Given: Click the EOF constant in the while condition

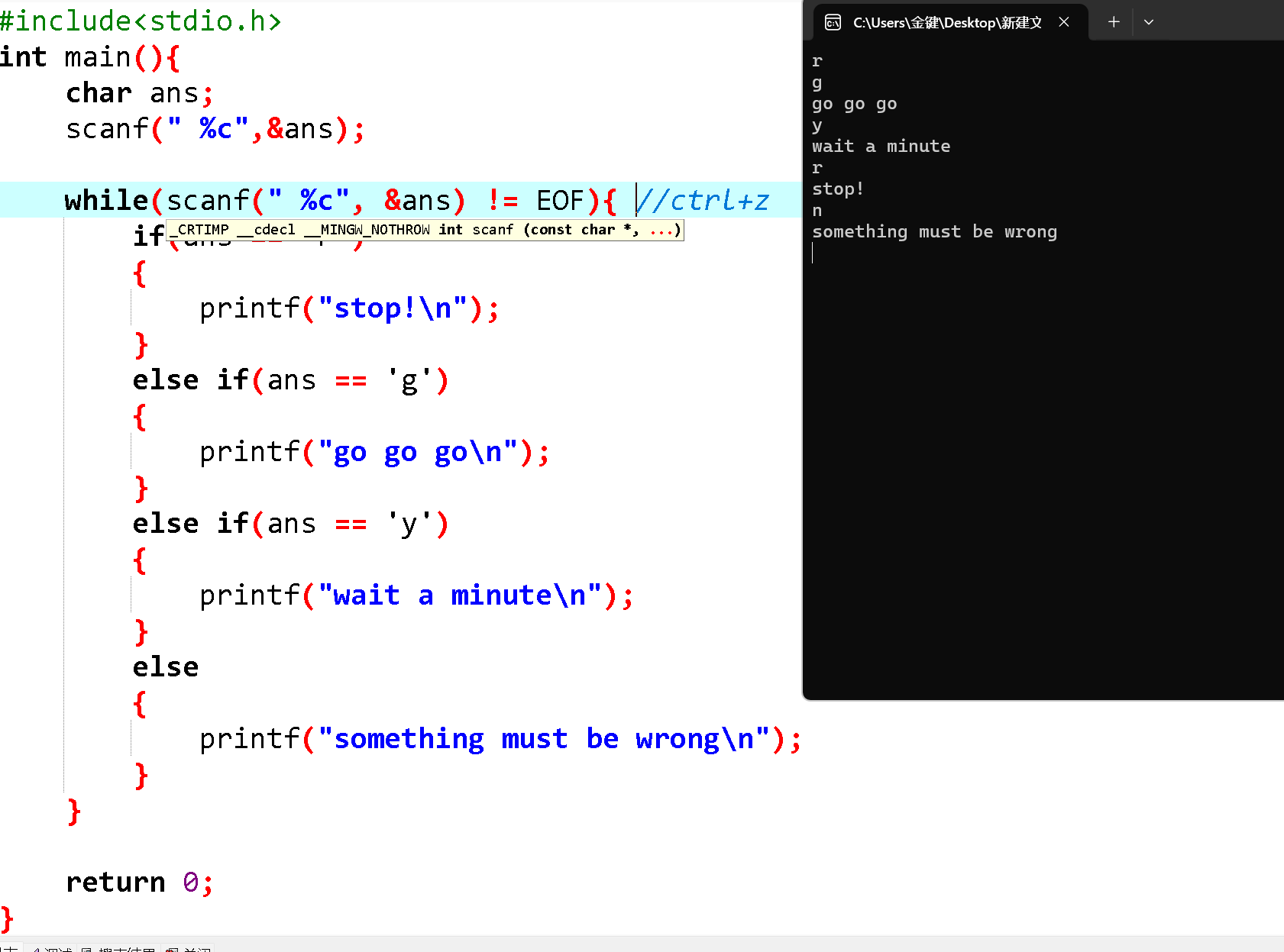Looking at the screenshot, I should (560, 201).
